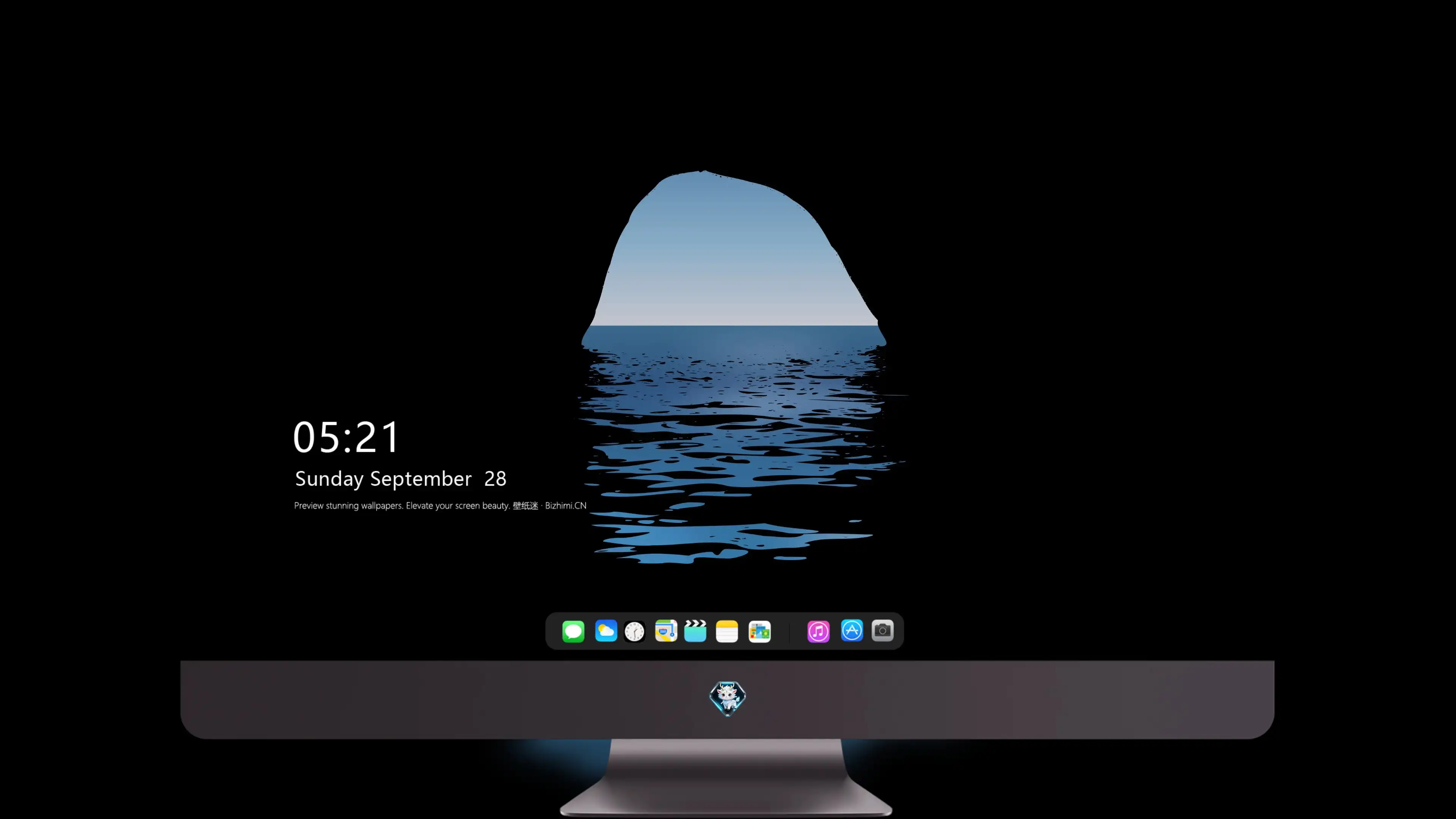The image size is (1456, 819).
Task: Open the pink iTunes music icon
Action: [819, 631]
